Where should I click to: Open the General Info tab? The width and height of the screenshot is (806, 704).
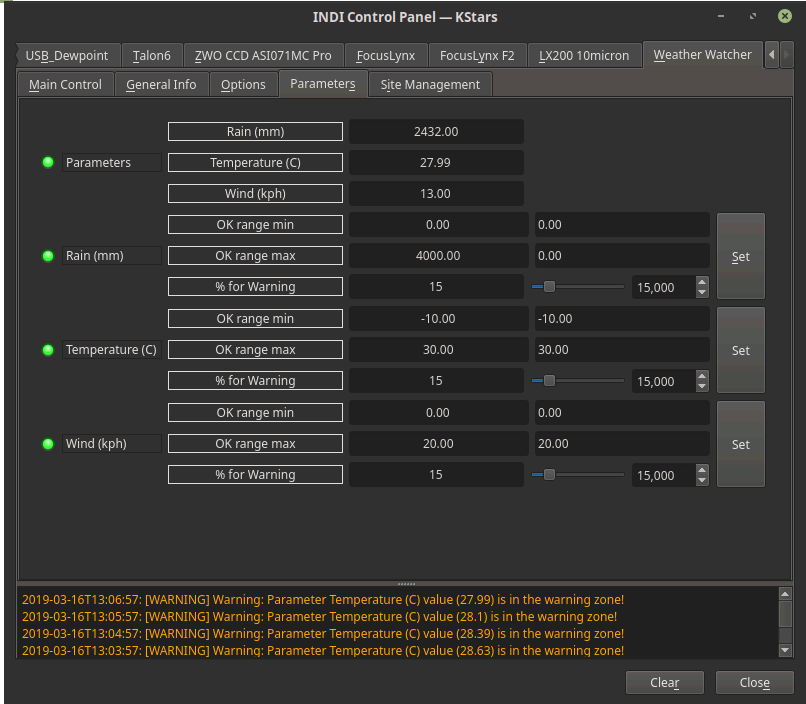[161, 84]
